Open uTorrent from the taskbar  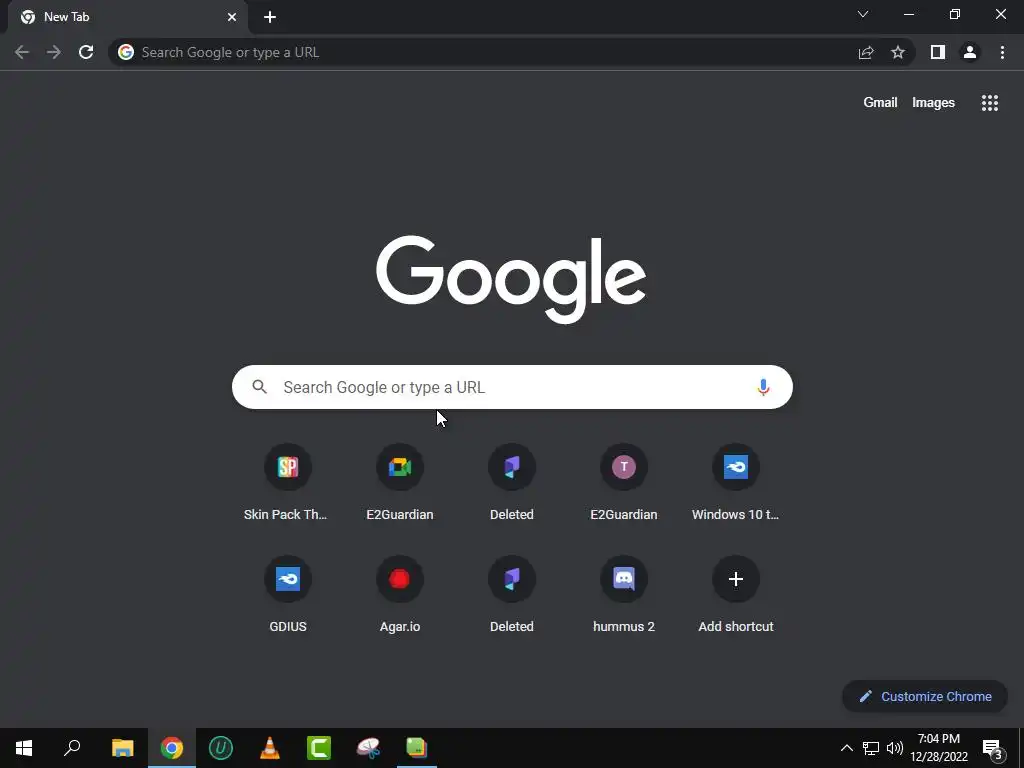point(221,748)
